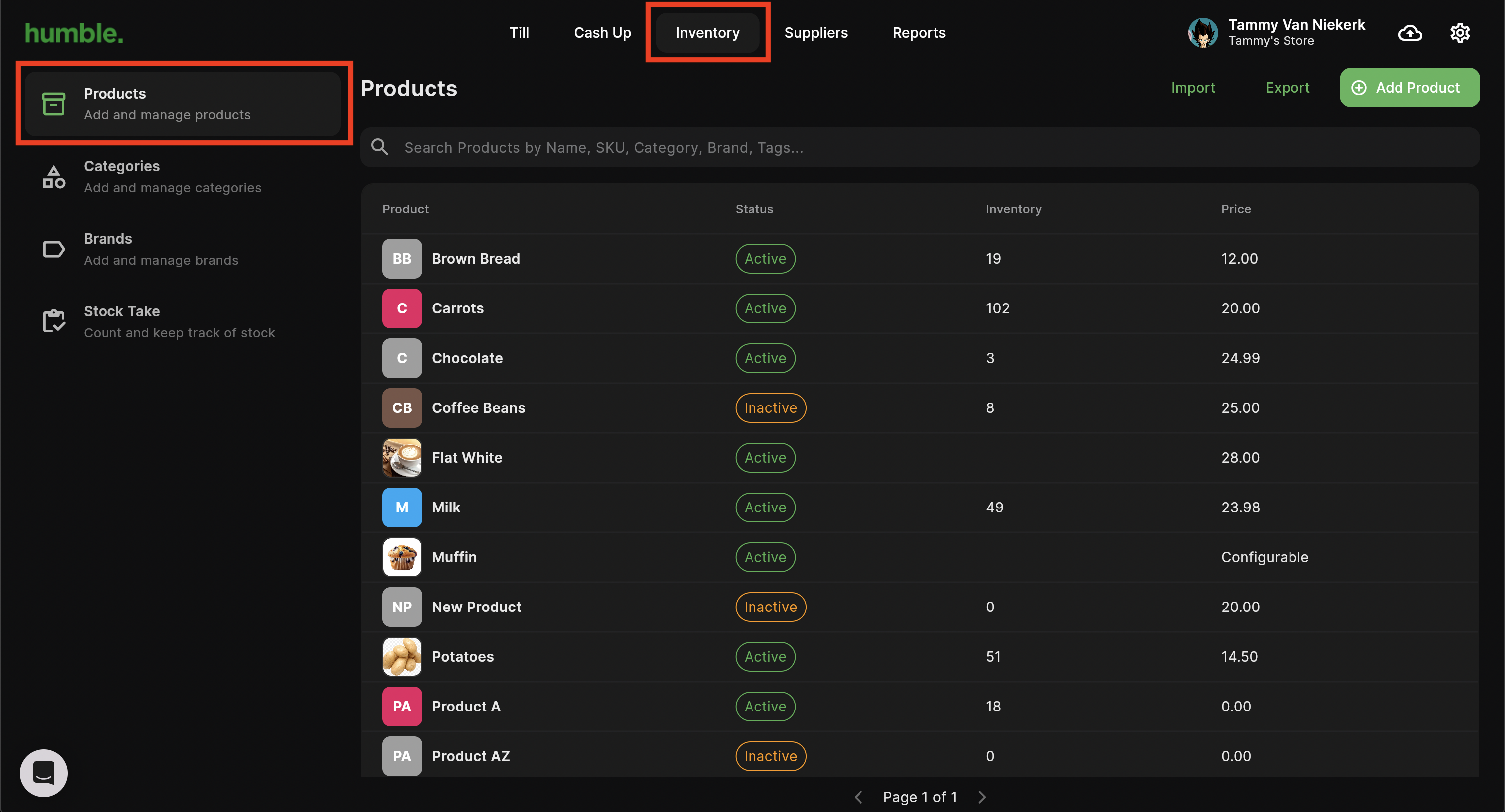1505x812 pixels.
Task: Click the pink PA avatar for Product A
Action: click(401, 706)
